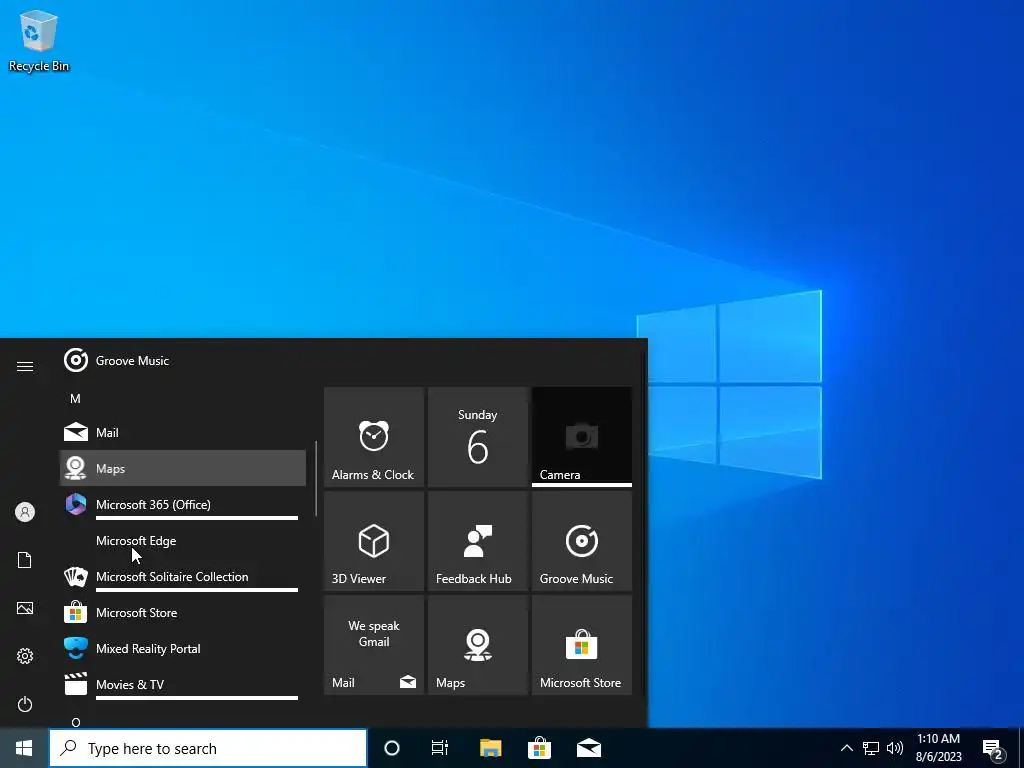Open the Microsoft Store tile

582,645
